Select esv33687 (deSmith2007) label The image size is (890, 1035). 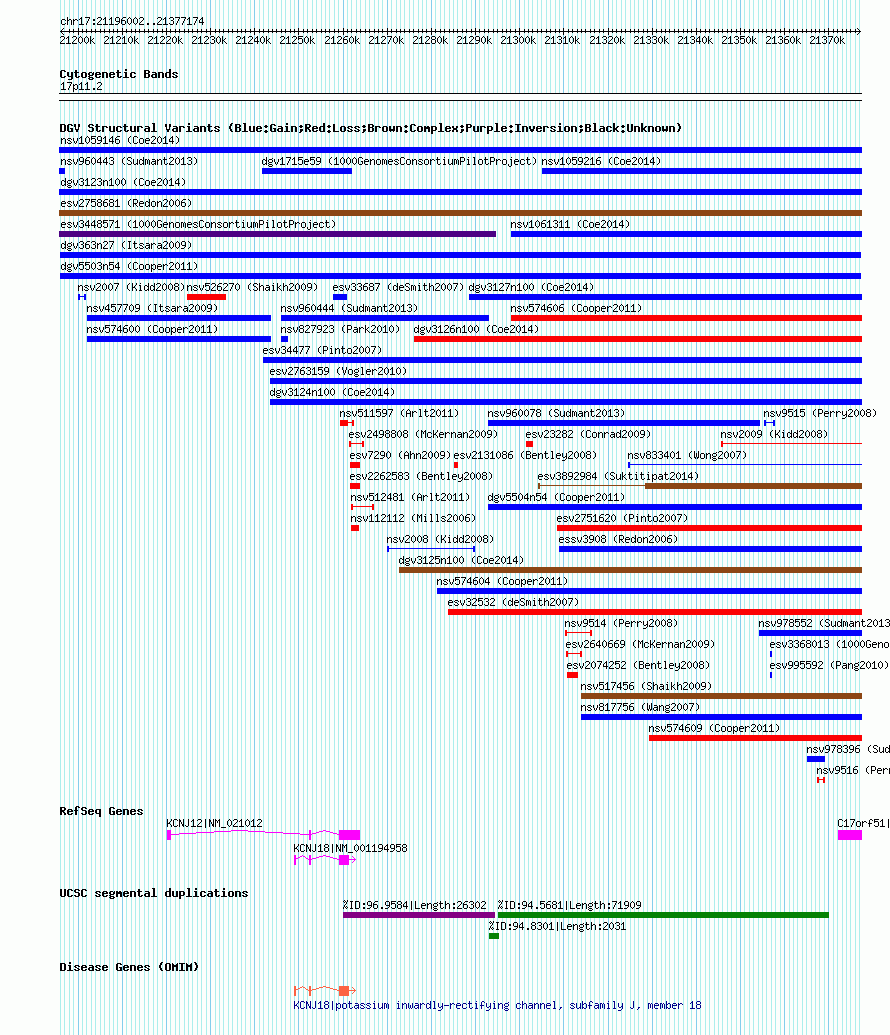(x=398, y=288)
